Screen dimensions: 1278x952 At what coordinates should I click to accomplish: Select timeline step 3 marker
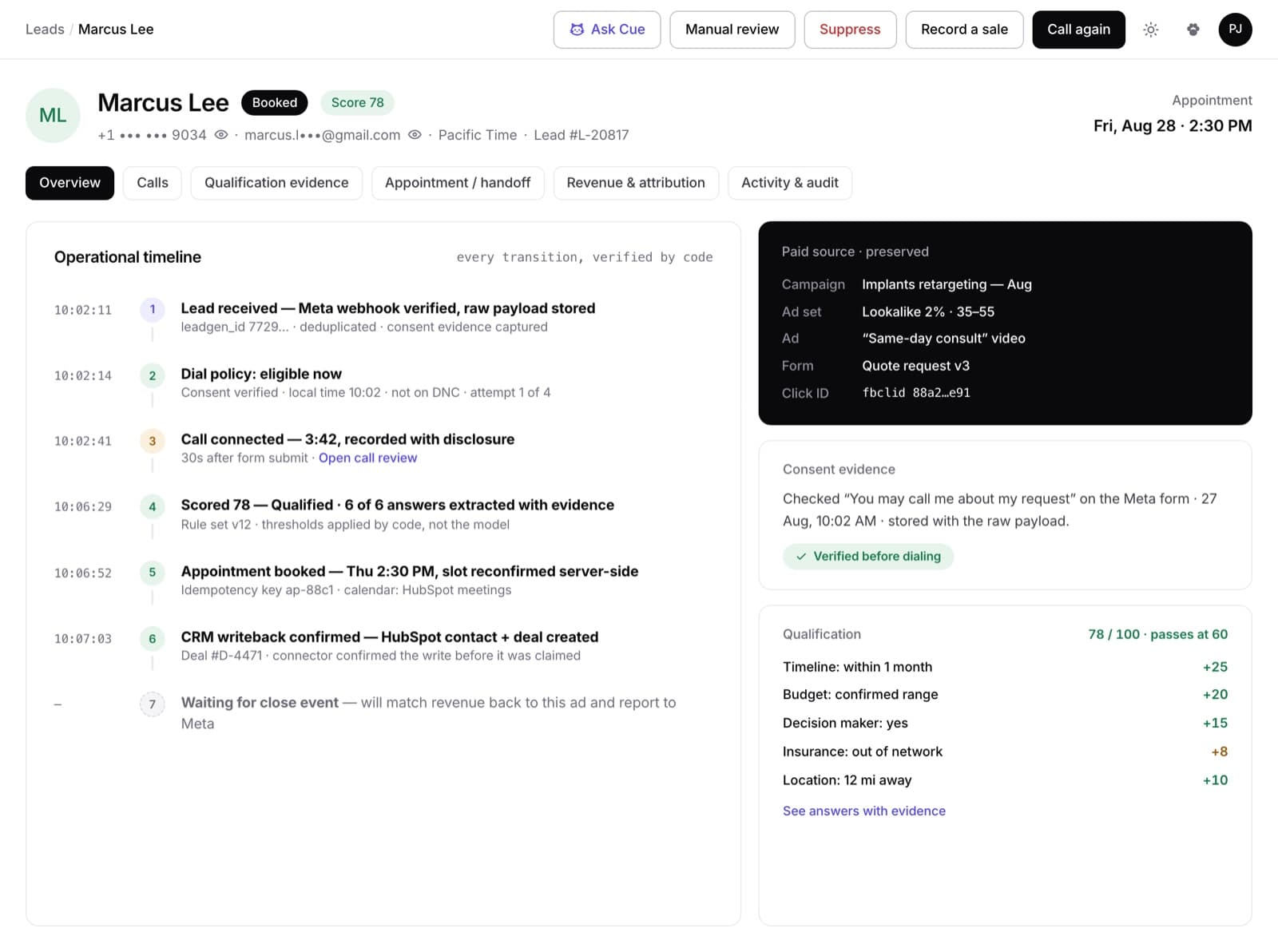[153, 441]
